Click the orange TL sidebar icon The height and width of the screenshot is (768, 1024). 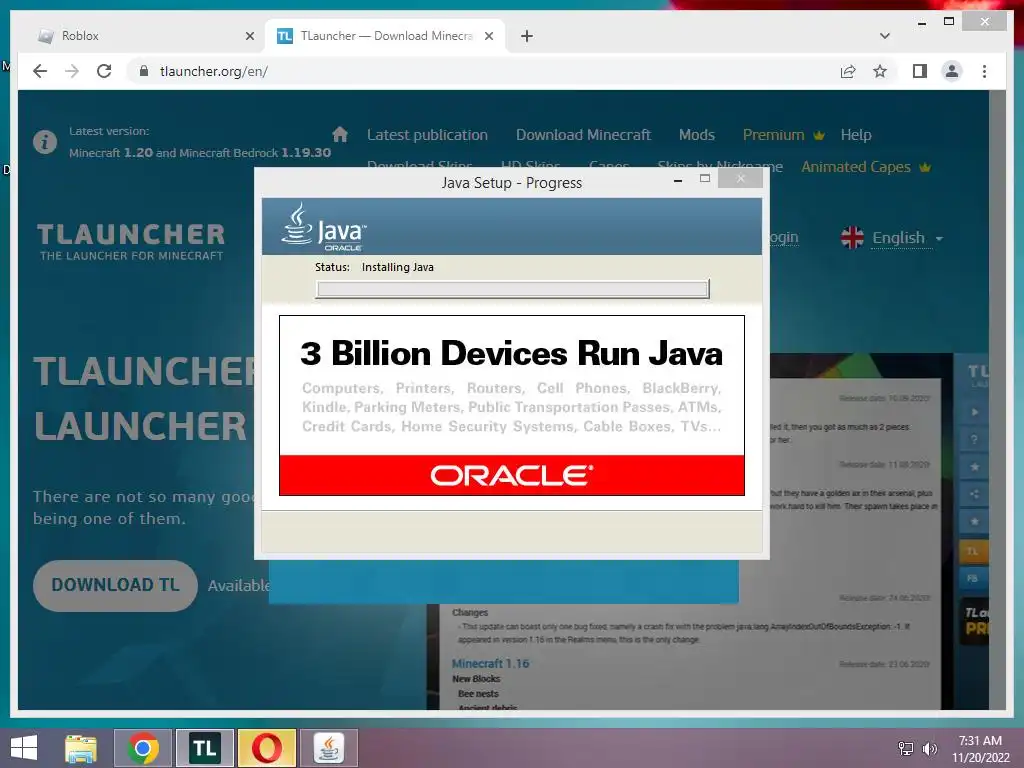click(x=972, y=552)
